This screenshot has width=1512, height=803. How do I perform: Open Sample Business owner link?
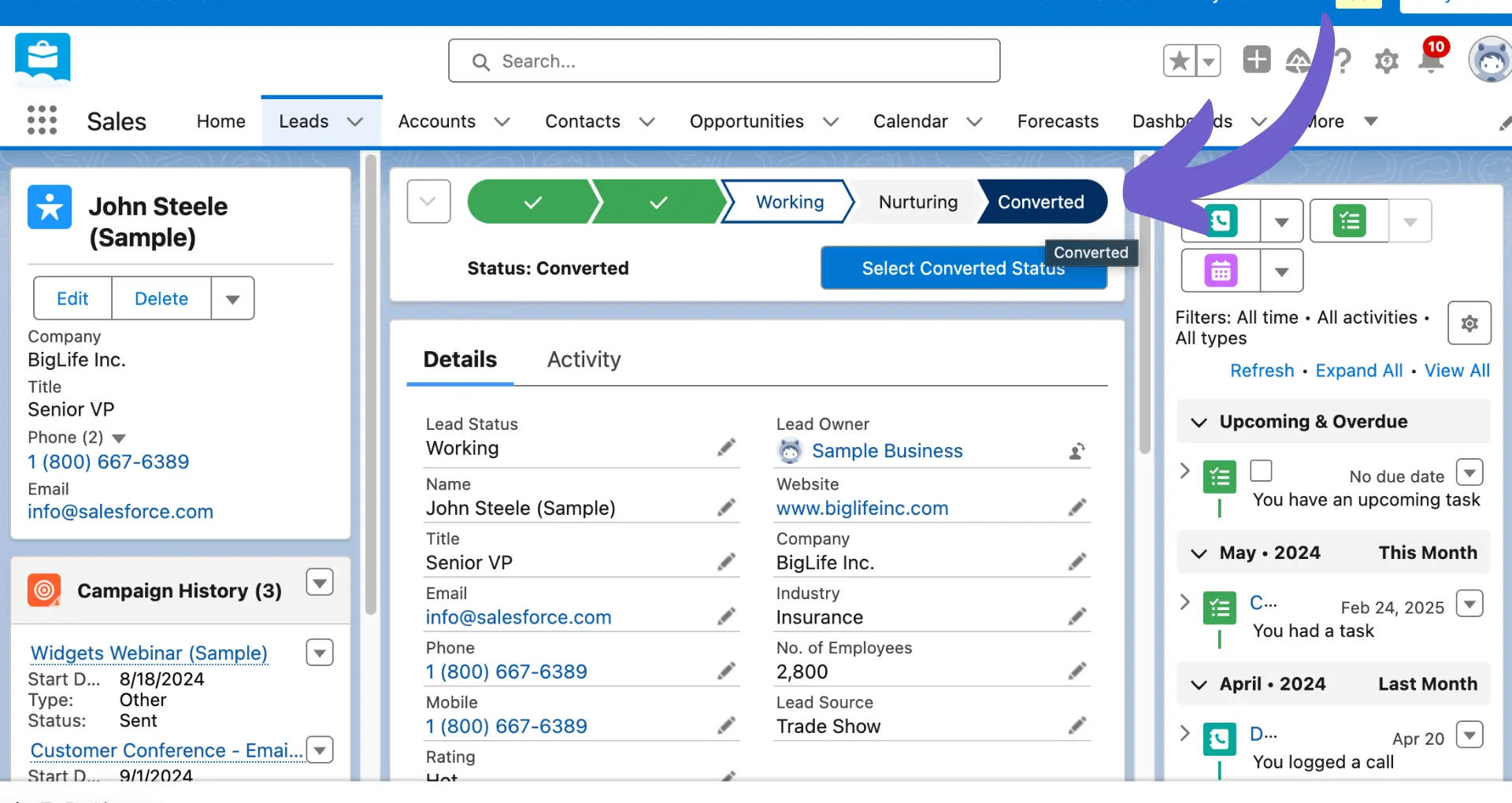point(887,451)
